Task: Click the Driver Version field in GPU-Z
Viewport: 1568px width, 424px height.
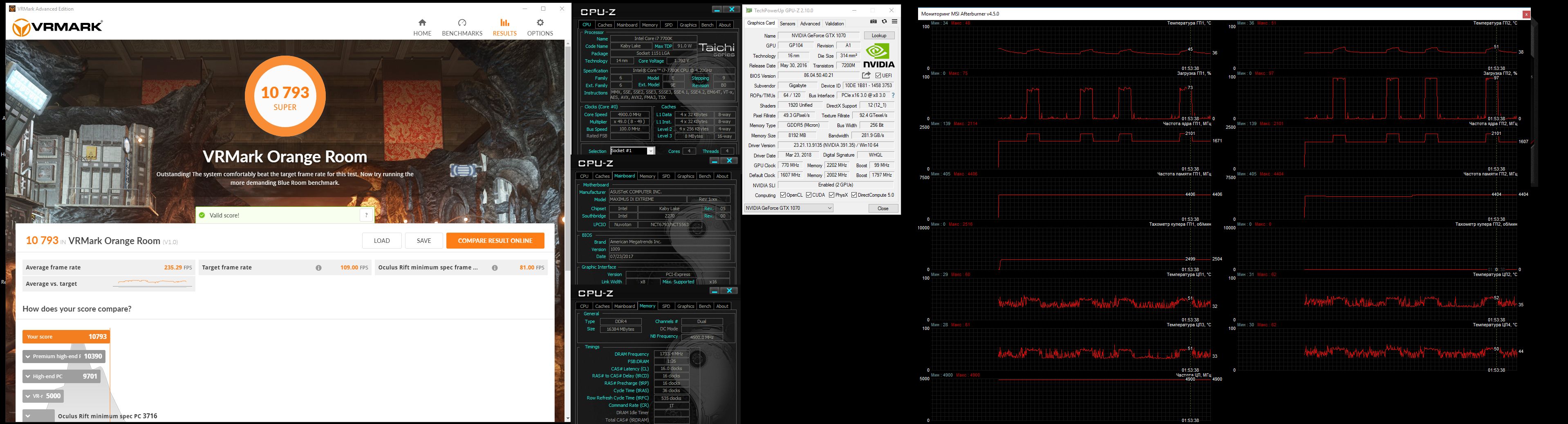Action: pyautogui.click(x=836, y=146)
